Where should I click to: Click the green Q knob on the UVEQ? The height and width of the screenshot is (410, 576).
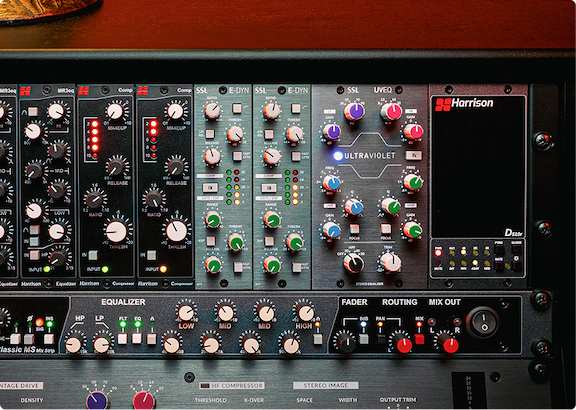click(391, 207)
